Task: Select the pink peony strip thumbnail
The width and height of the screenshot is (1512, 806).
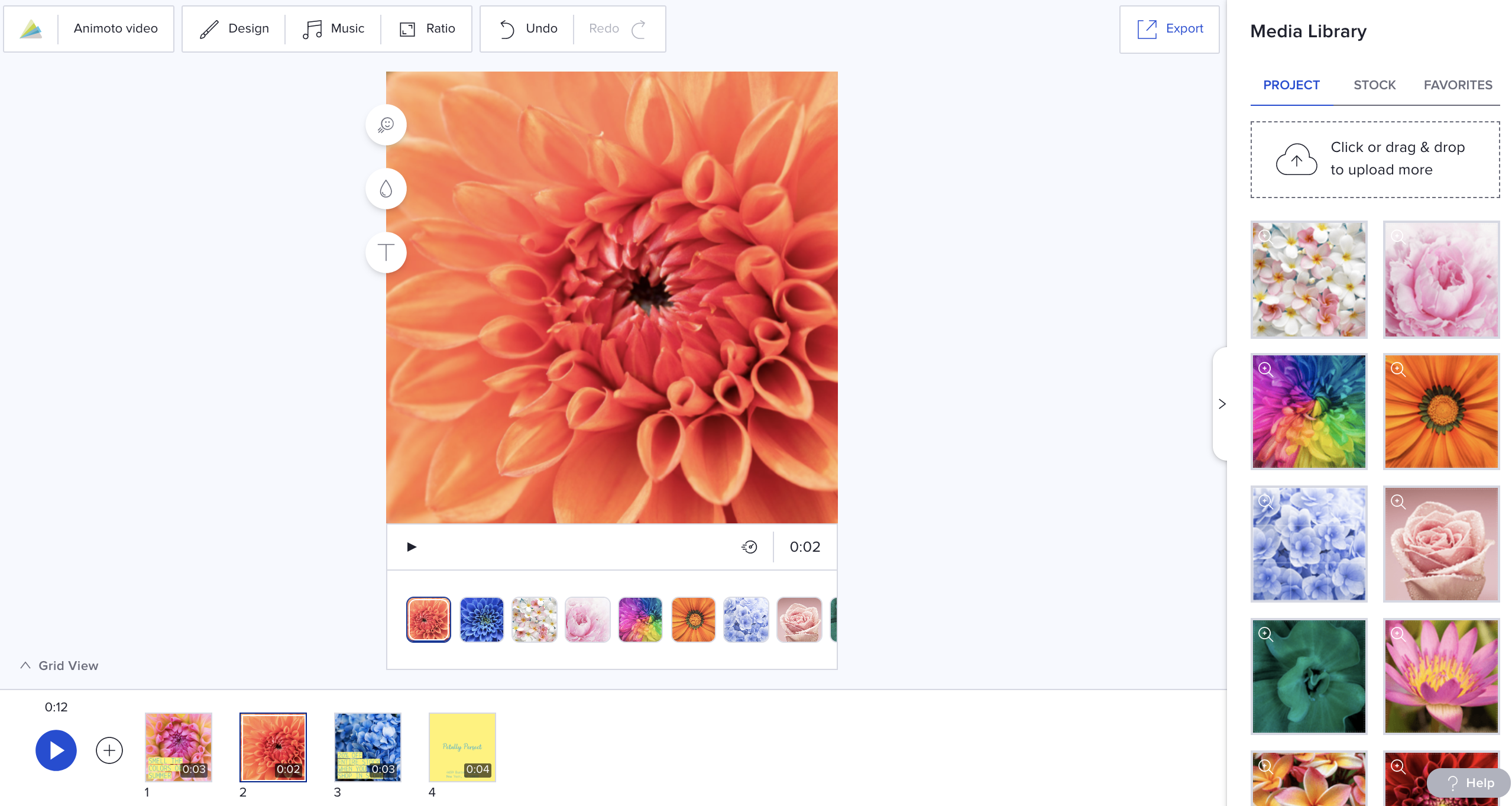Action: pos(588,619)
